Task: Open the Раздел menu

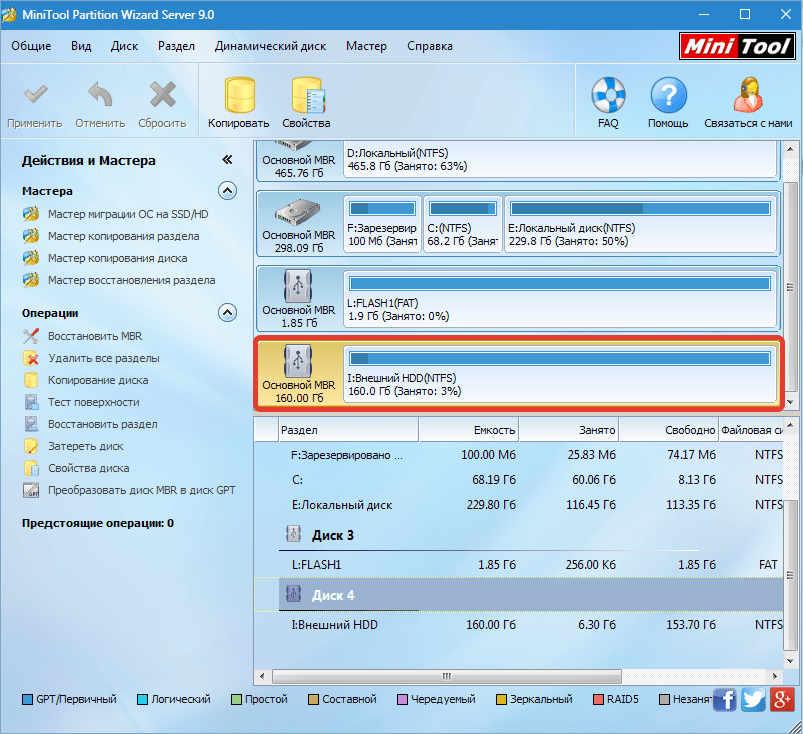Action: click(x=176, y=46)
